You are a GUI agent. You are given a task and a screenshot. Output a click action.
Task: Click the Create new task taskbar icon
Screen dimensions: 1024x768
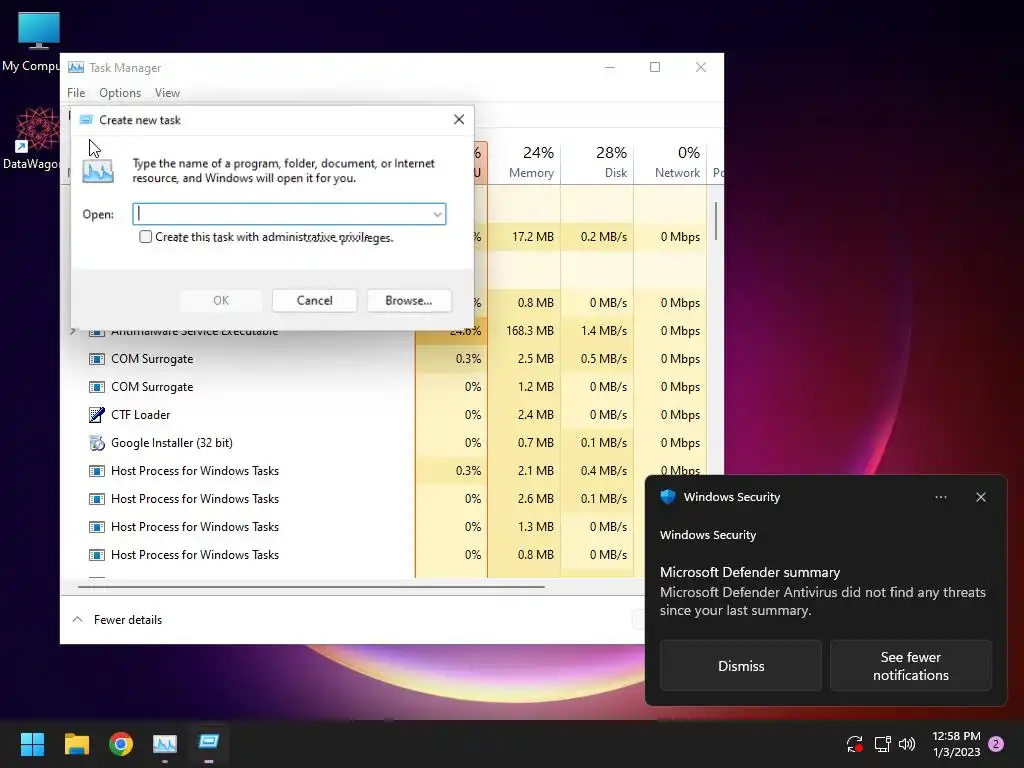click(209, 744)
